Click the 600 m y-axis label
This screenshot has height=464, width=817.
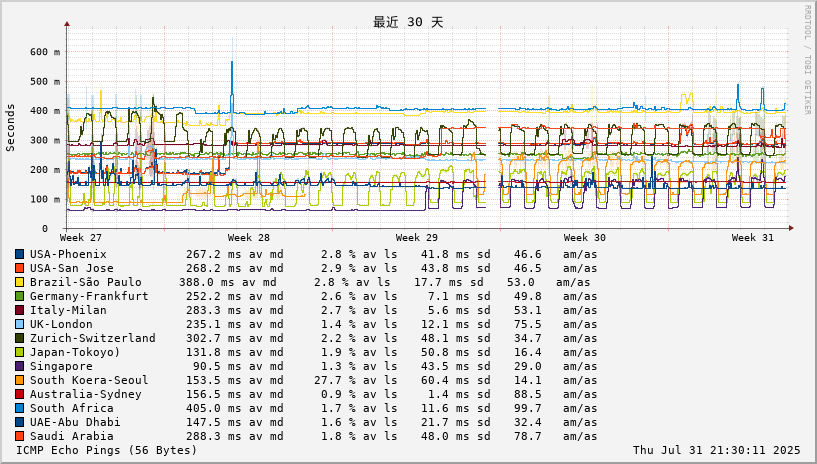(45, 52)
